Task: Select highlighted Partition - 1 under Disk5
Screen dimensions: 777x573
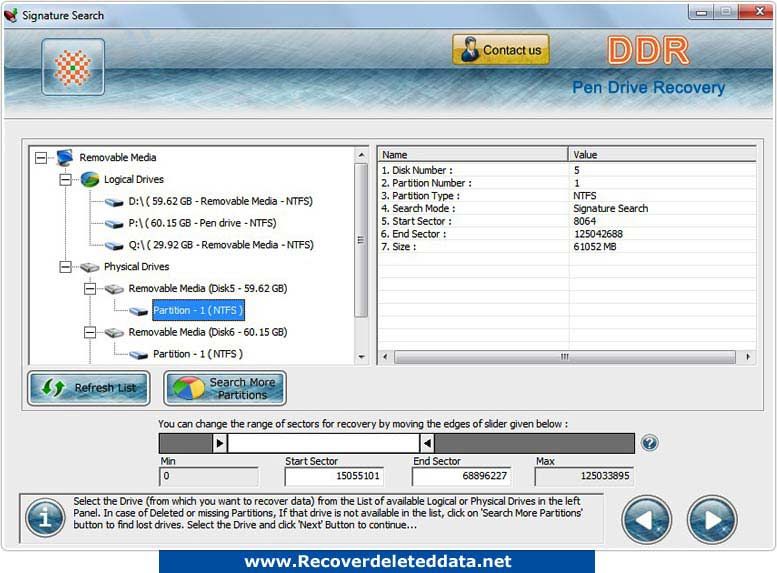Action: [x=198, y=310]
